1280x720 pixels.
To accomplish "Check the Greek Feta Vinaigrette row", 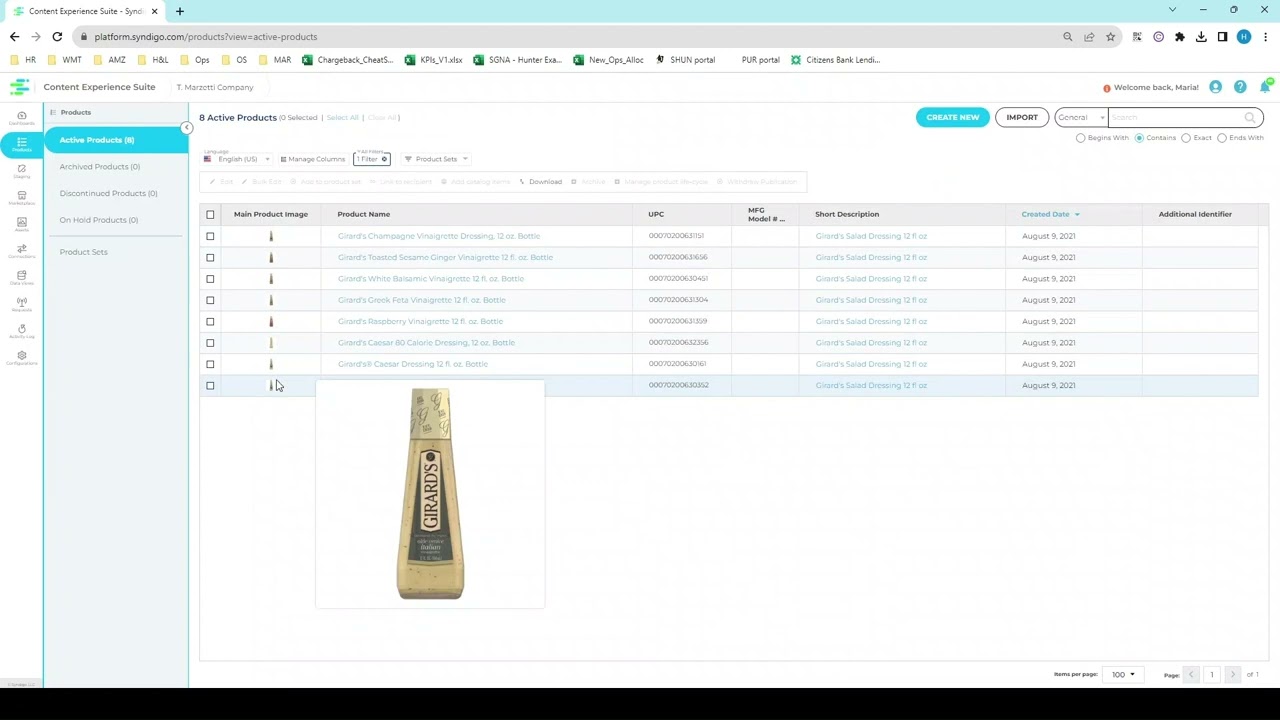I will pyautogui.click(x=210, y=300).
